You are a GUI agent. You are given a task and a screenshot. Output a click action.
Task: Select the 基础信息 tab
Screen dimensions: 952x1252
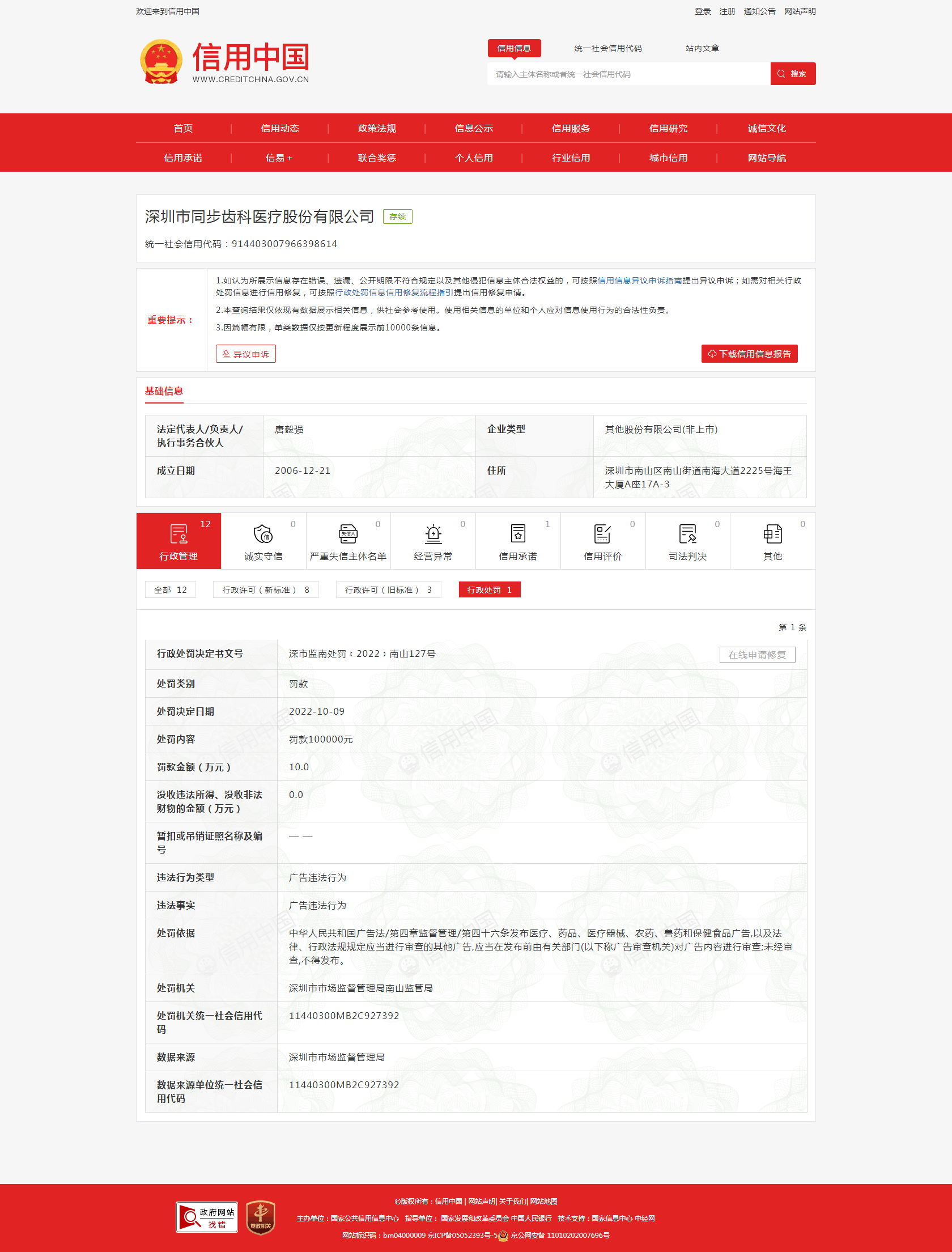pyautogui.click(x=164, y=391)
